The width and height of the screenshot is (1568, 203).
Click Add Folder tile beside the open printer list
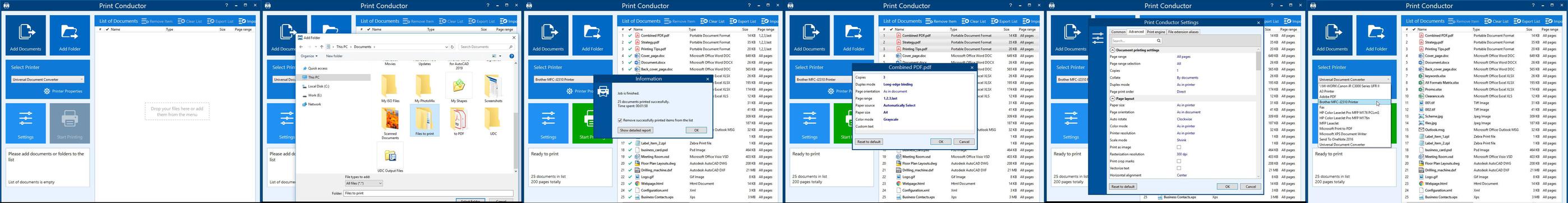(1376, 36)
